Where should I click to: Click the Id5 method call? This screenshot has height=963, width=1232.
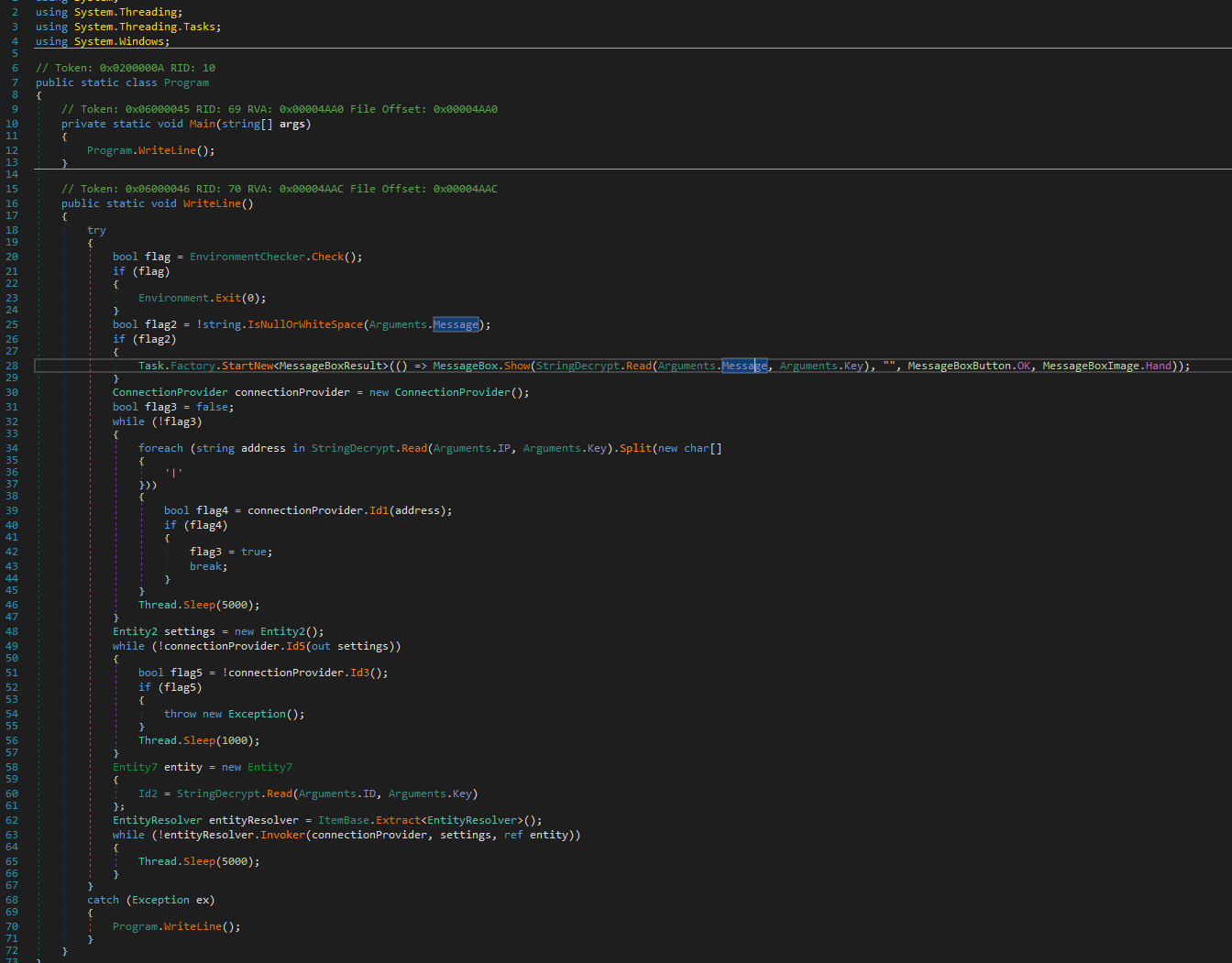click(x=295, y=646)
